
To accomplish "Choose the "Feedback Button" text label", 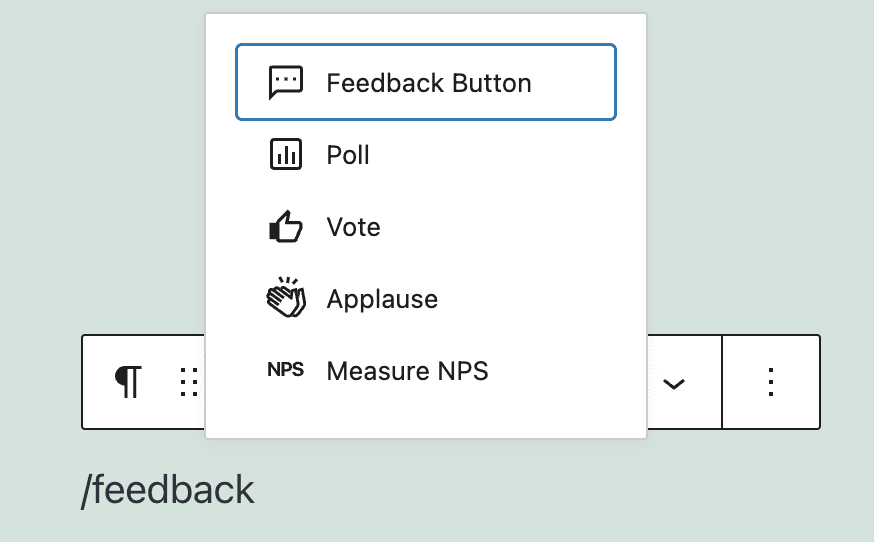I will [428, 83].
